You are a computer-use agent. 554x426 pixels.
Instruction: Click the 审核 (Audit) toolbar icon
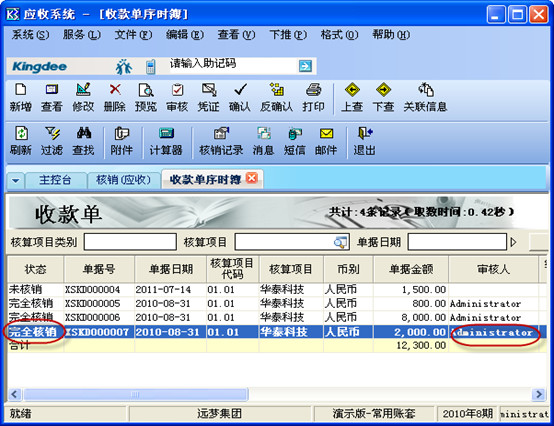[x=177, y=90]
